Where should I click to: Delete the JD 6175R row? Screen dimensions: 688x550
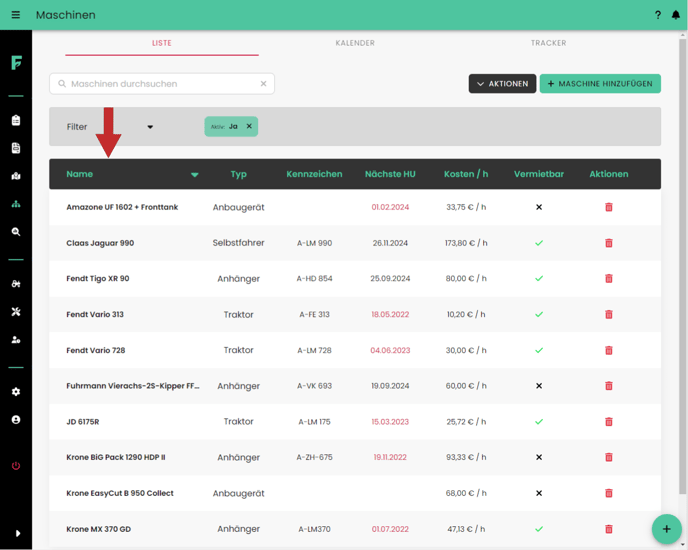609,422
